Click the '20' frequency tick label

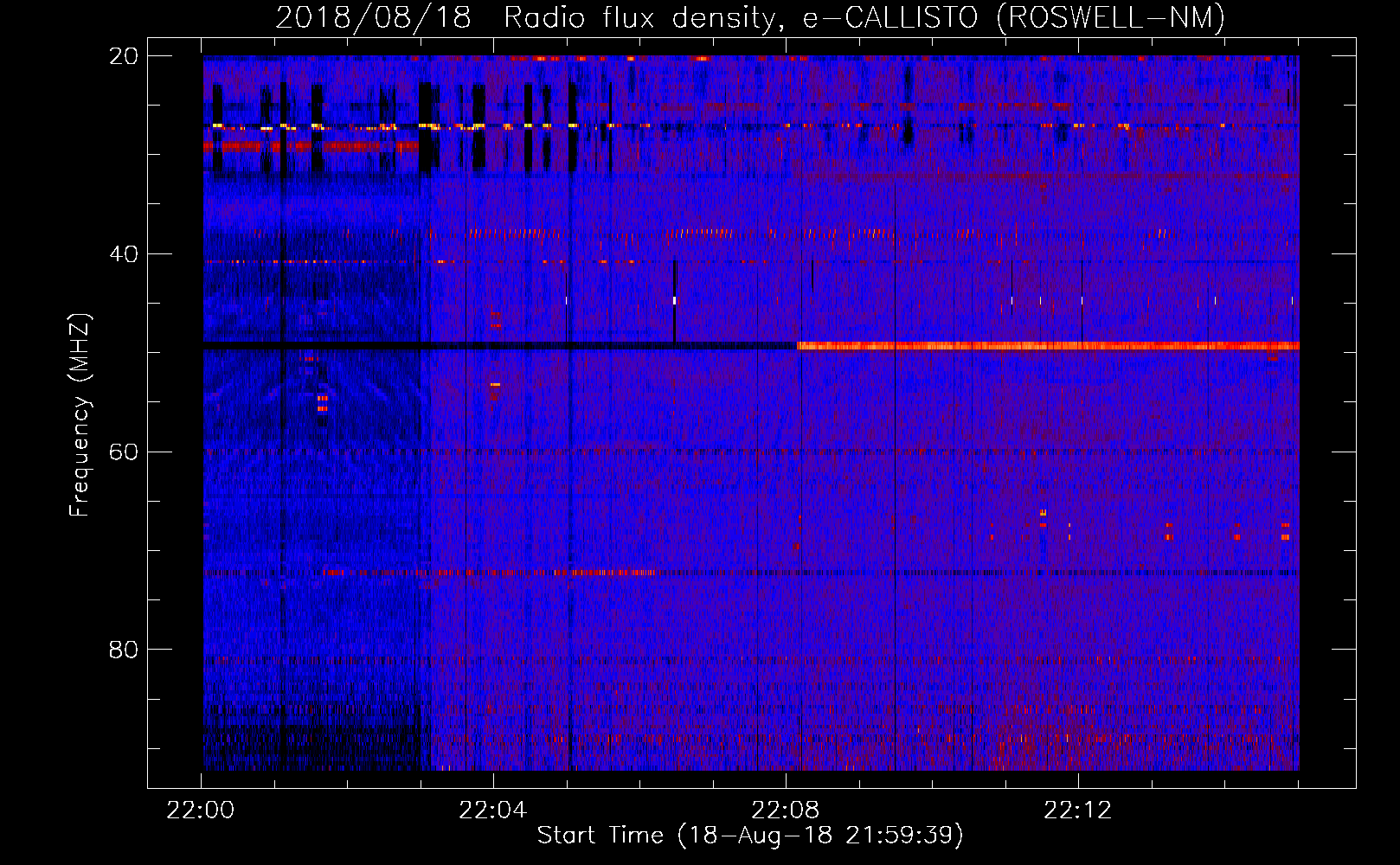pos(124,56)
